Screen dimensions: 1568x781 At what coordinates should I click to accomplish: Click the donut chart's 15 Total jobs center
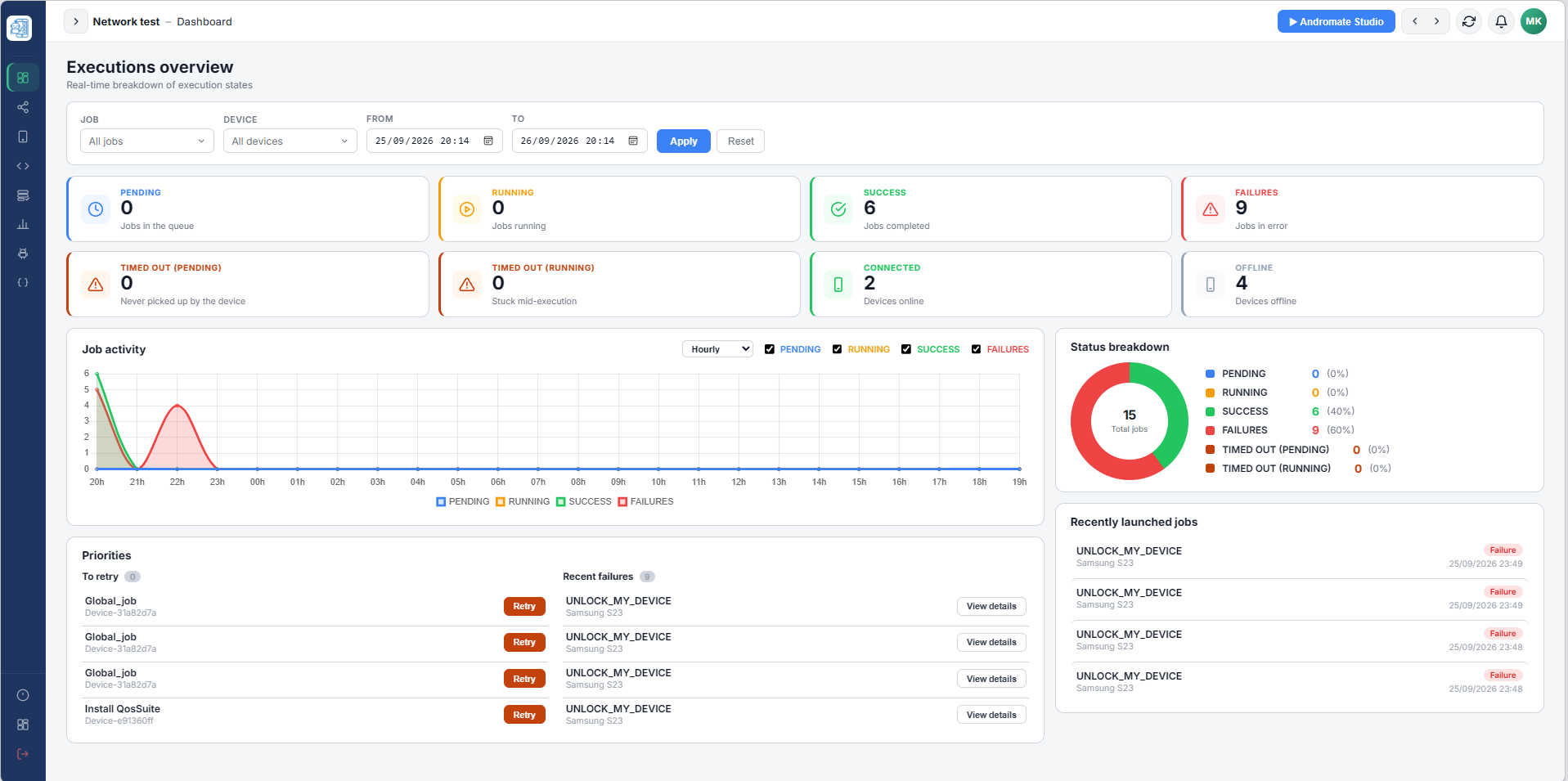click(x=1130, y=420)
